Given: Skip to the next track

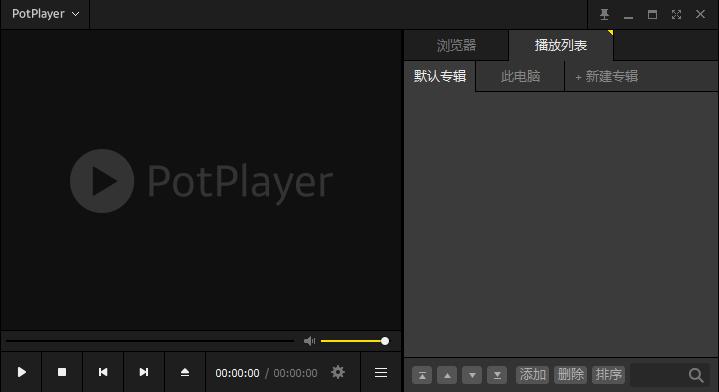Looking at the screenshot, I should tap(144, 372).
